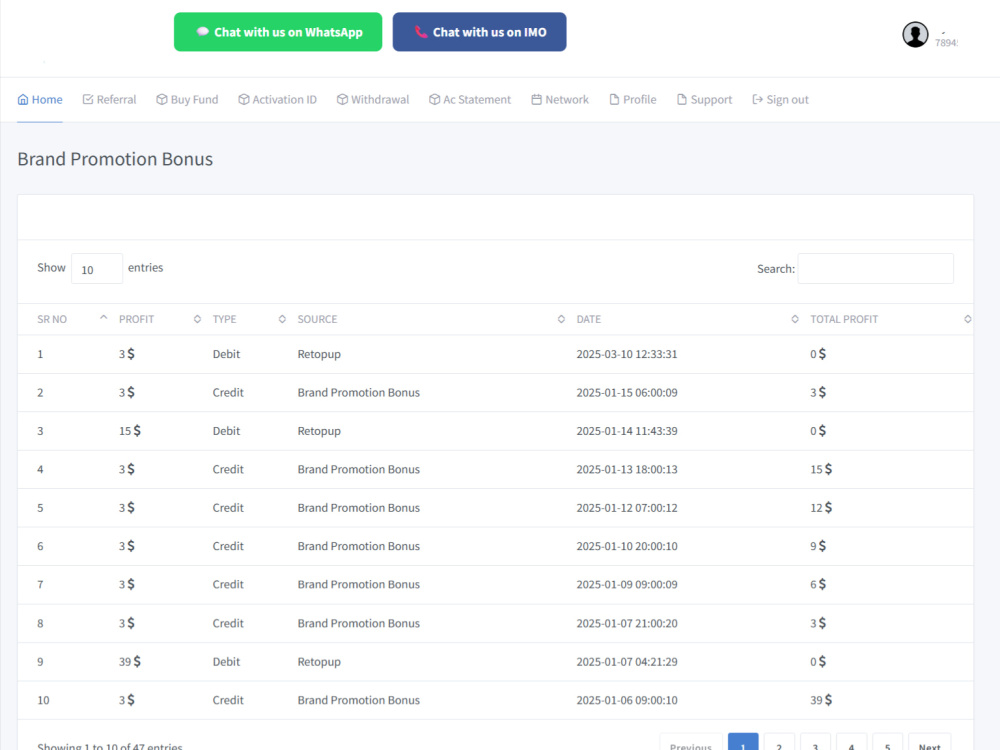
Task: Click Chat with us on IMO button
Action: [480, 32]
